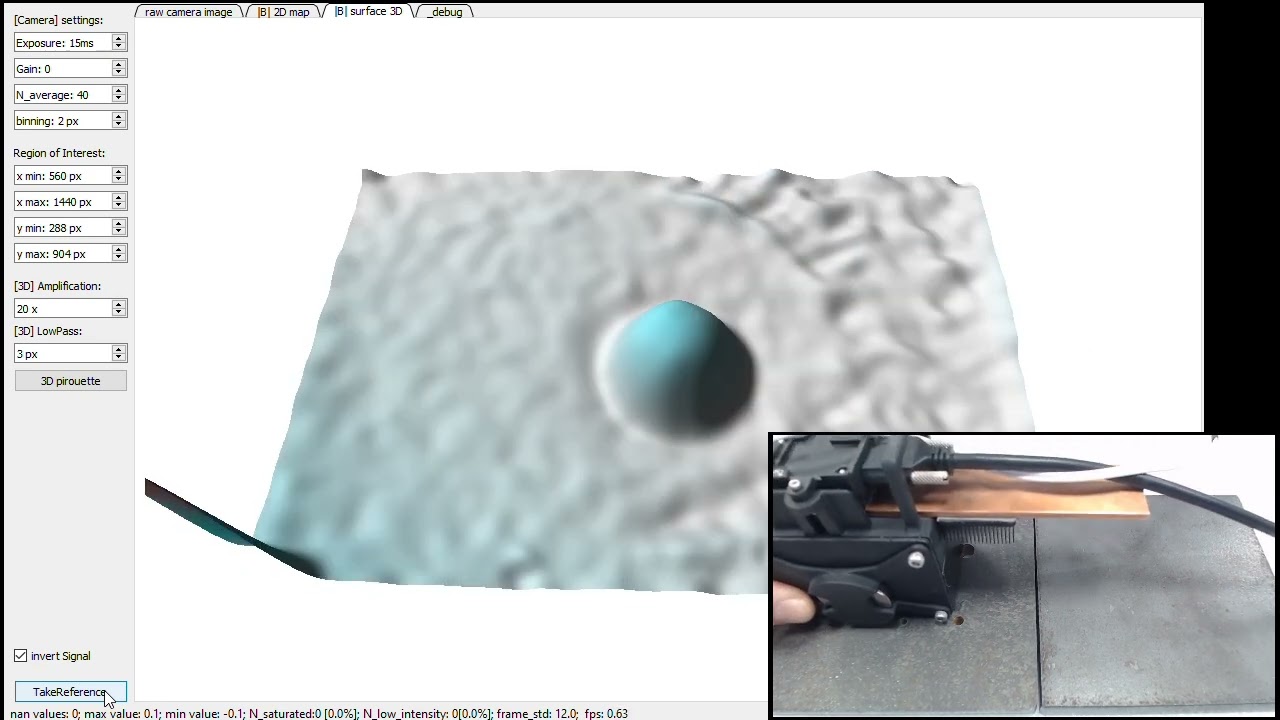Decrease 3D Amplification with the down arrow
Viewport: 1280px width, 720px height.
click(x=119, y=313)
